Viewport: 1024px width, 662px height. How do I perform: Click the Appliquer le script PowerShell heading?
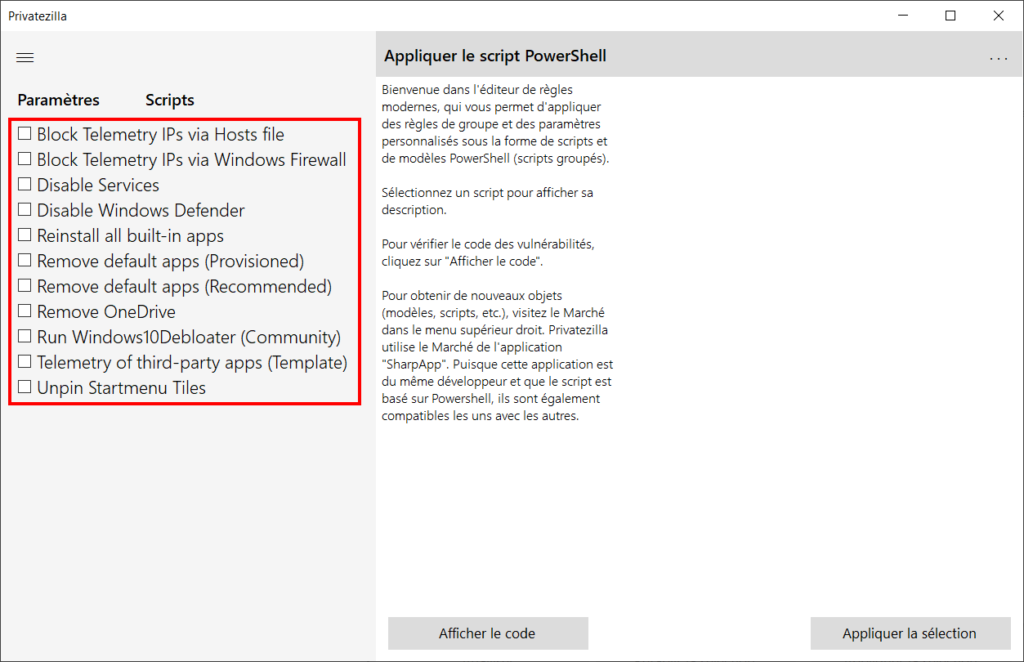pyautogui.click(x=495, y=56)
